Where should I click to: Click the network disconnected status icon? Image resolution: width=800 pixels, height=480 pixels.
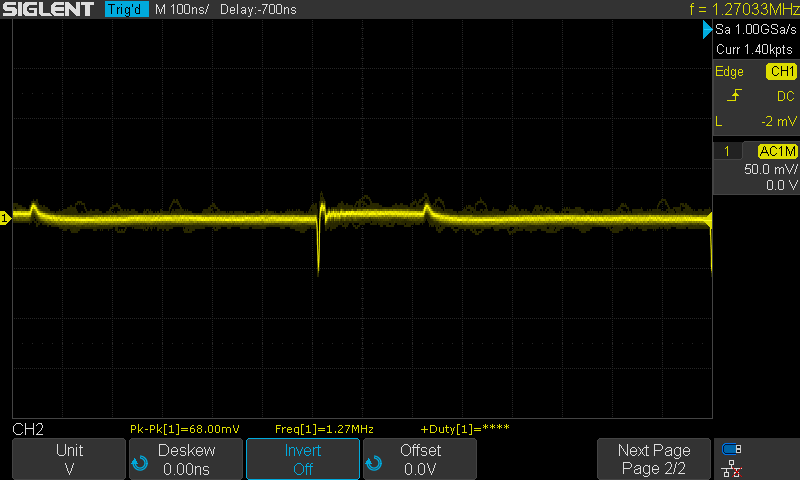click(732, 469)
